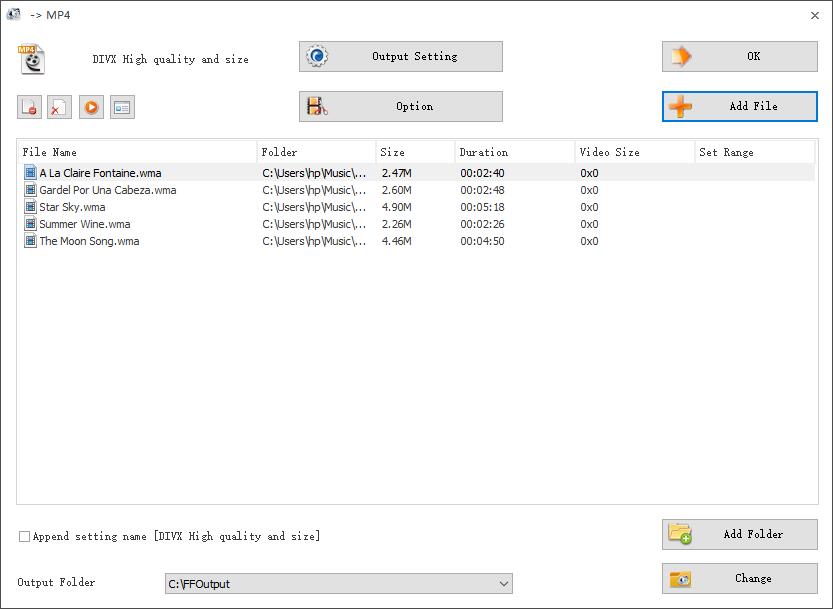This screenshot has height=609, width=833.
Task: Click the 00:02:26 duration cell
Action: pyautogui.click(x=482, y=224)
